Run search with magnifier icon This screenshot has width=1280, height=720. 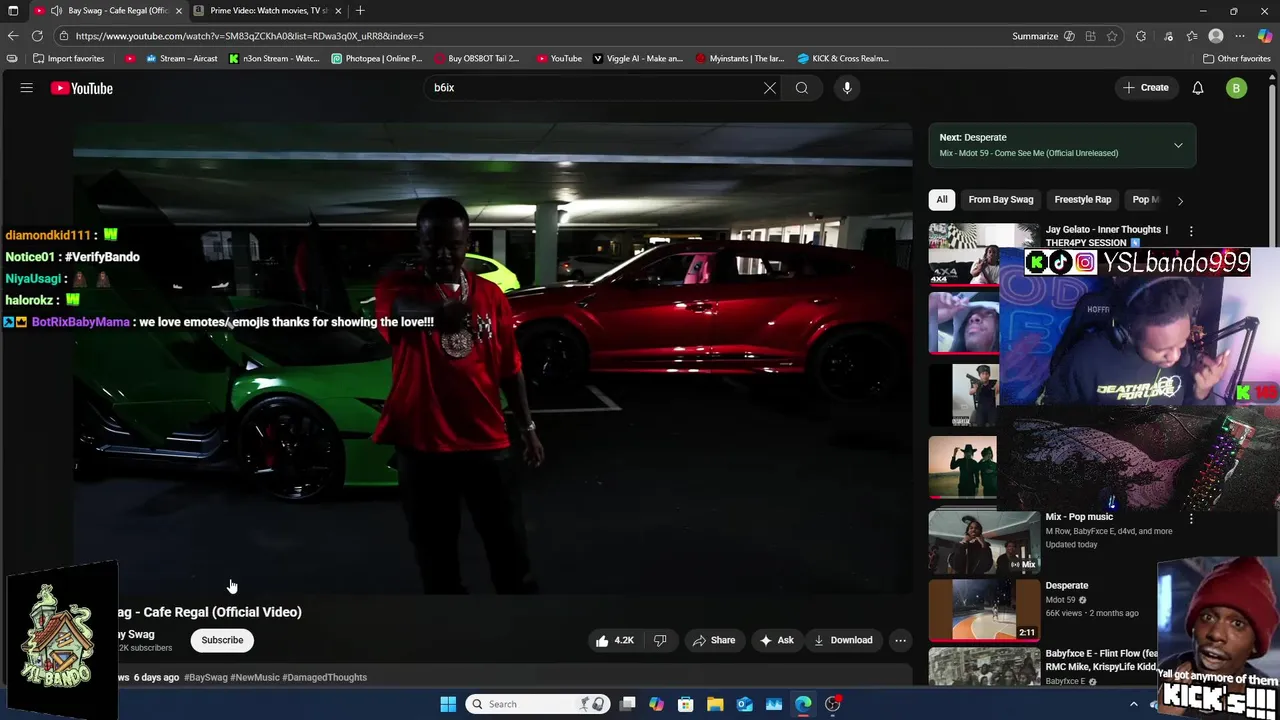pyautogui.click(x=802, y=88)
